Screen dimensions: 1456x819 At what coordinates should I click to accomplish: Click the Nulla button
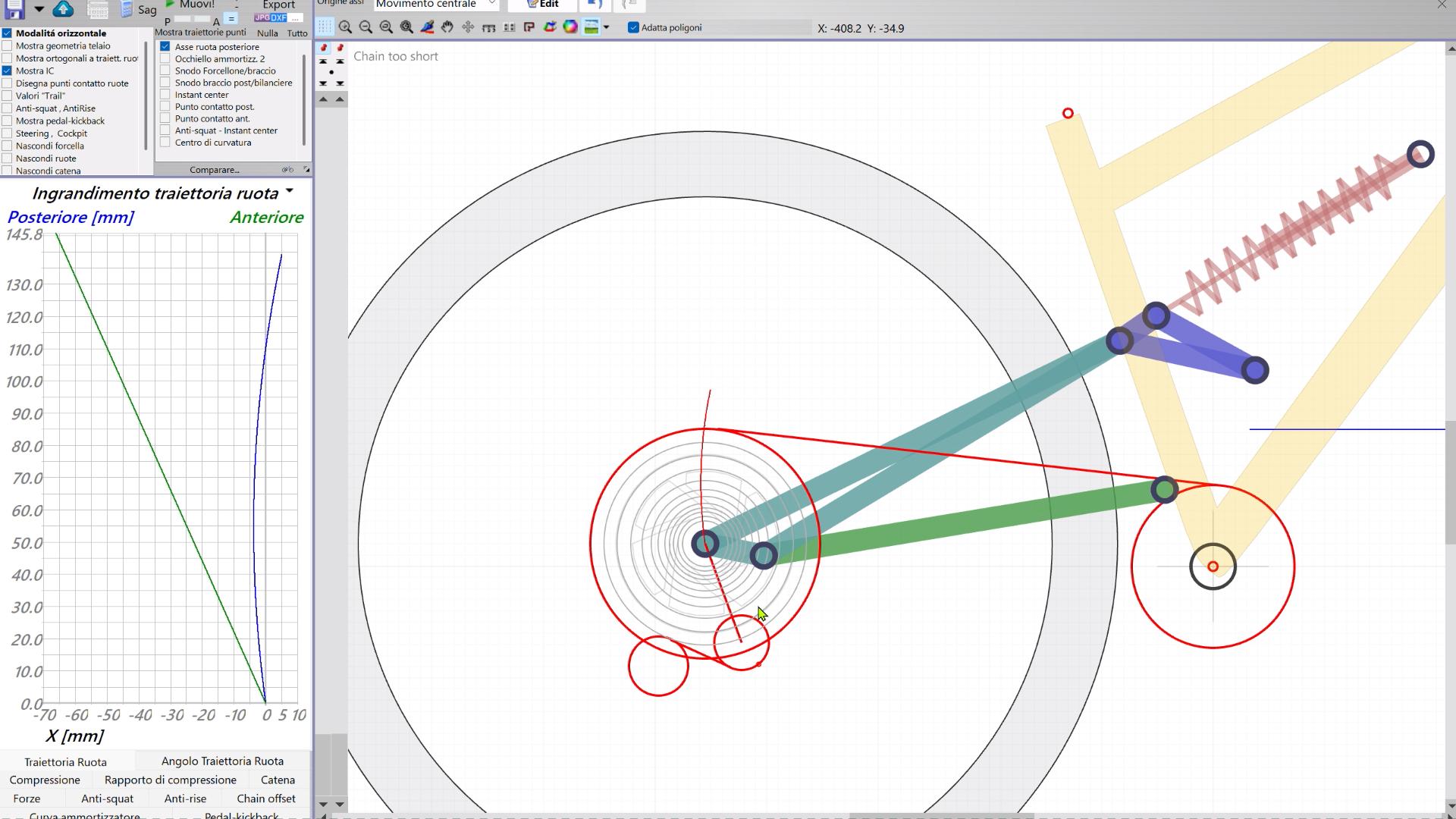(x=268, y=33)
